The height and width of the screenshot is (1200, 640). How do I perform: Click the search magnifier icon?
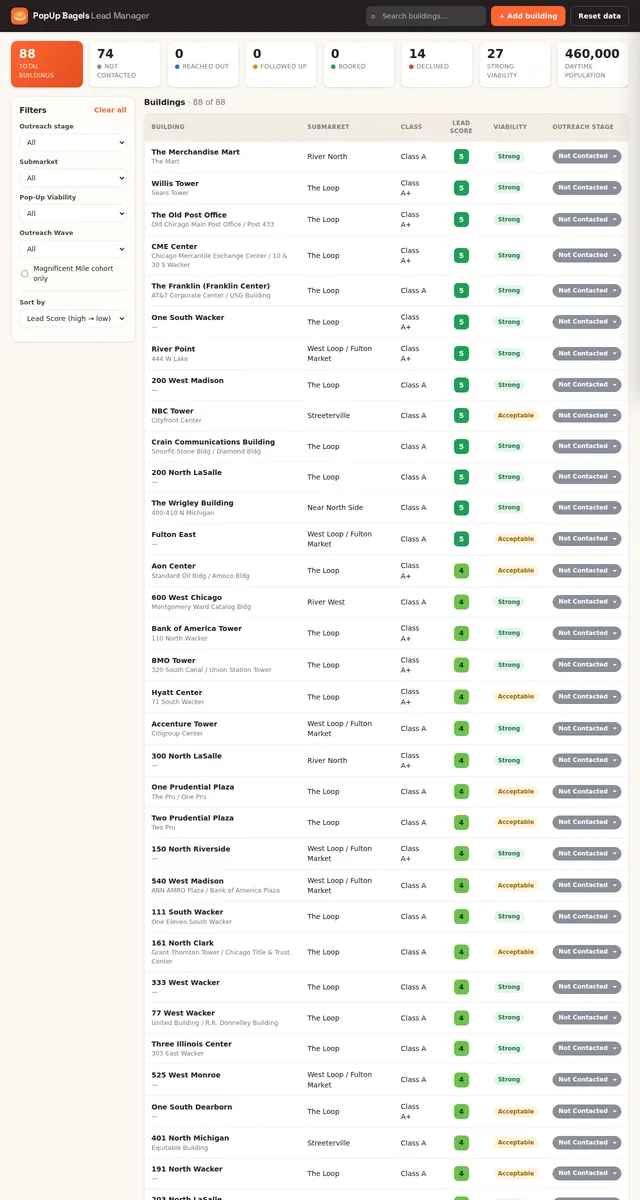tap(374, 16)
